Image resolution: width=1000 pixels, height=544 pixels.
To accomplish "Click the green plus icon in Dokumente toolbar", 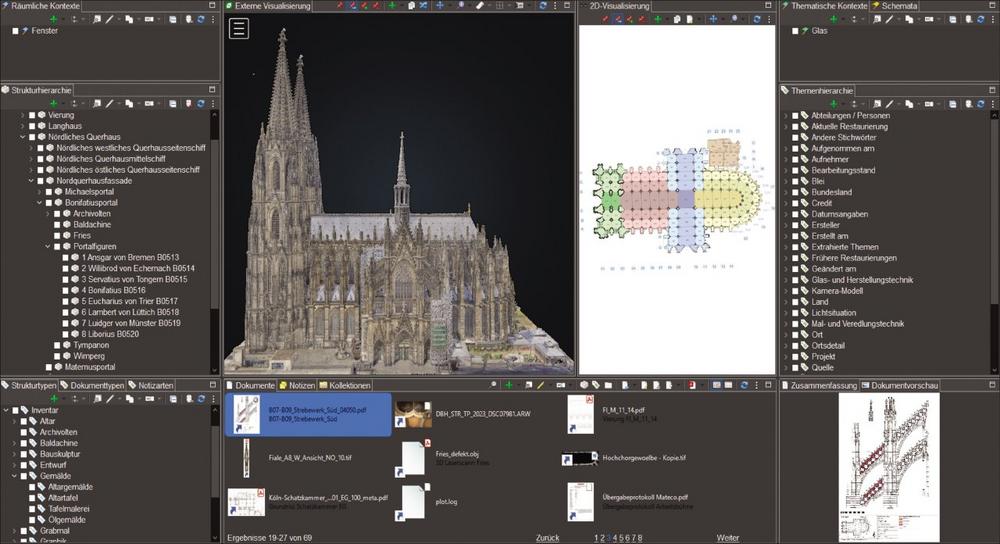I will pos(508,385).
